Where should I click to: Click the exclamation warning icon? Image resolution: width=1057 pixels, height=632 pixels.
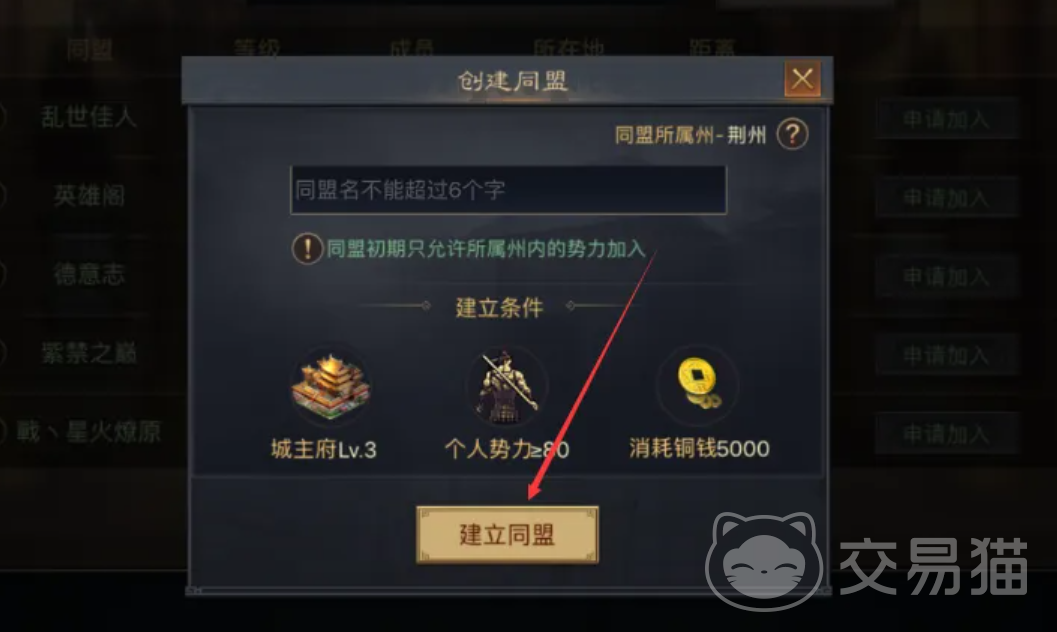[x=307, y=249]
